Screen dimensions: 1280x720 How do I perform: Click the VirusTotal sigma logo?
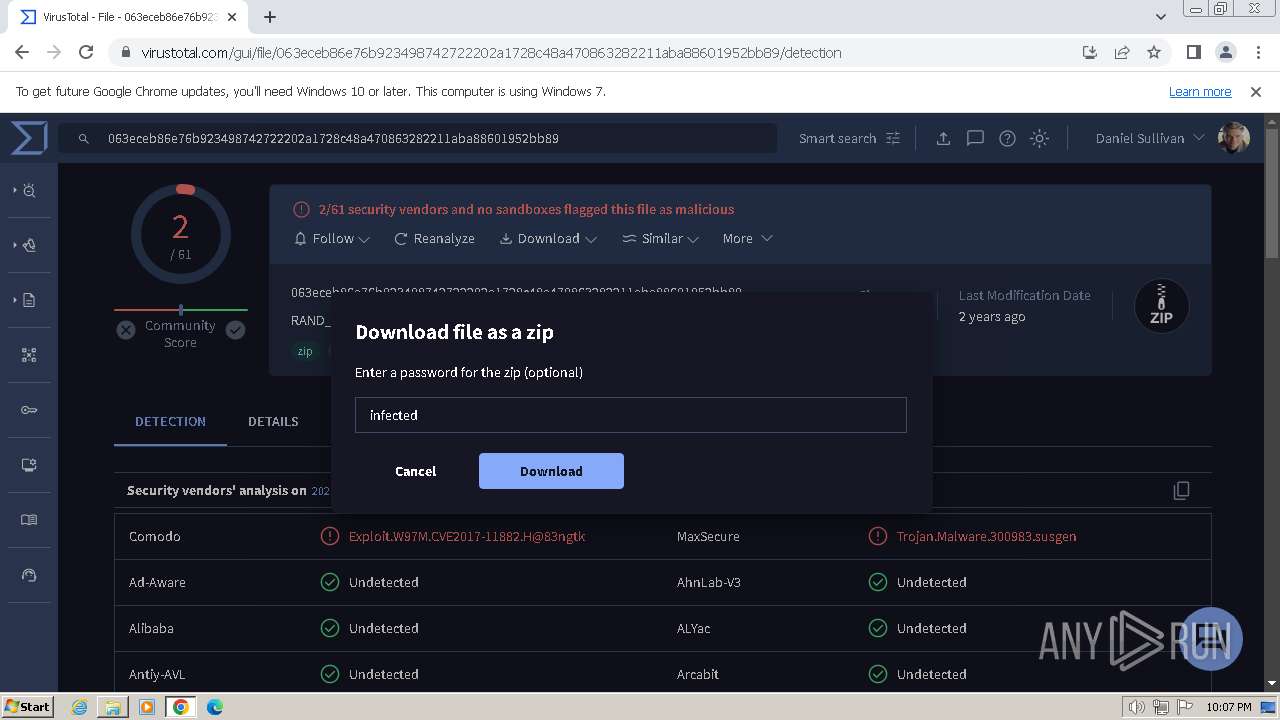29,138
